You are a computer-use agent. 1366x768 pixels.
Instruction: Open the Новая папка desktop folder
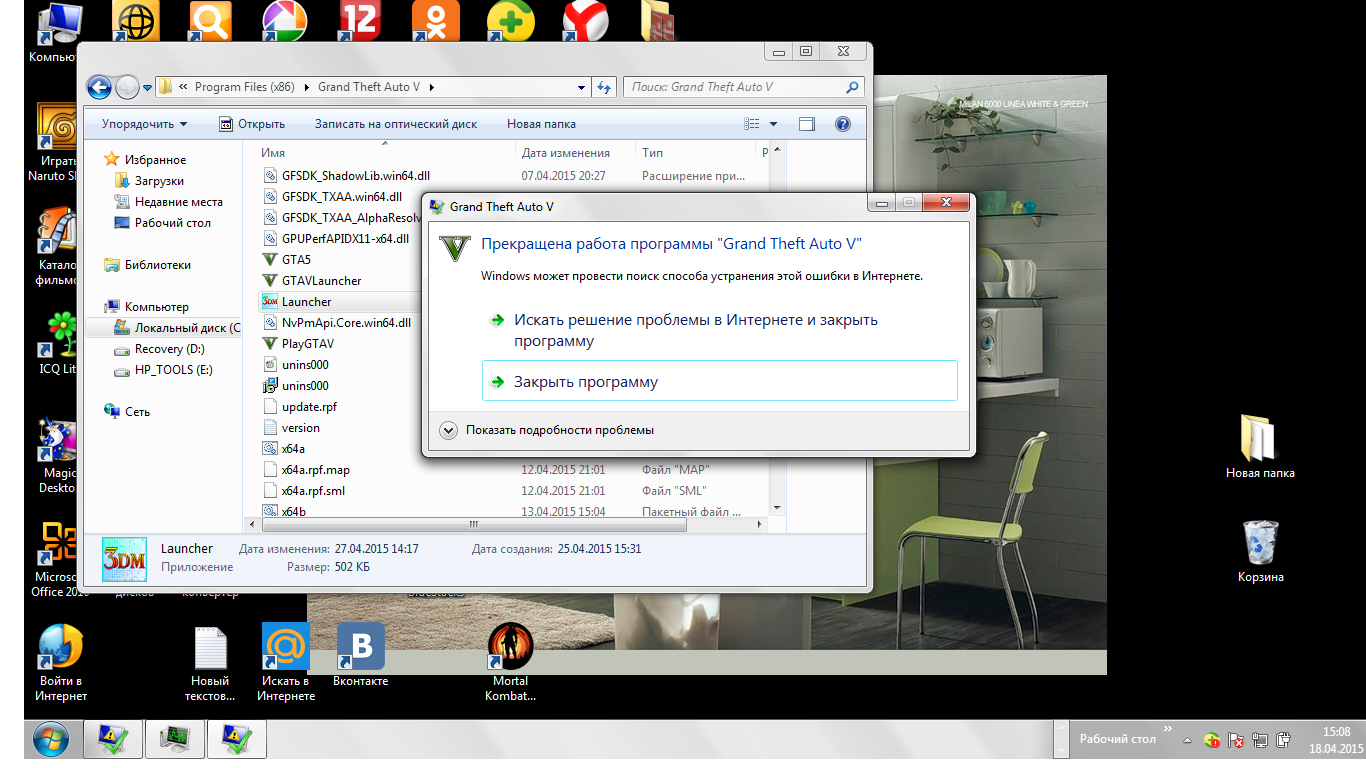[x=1260, y=446]
